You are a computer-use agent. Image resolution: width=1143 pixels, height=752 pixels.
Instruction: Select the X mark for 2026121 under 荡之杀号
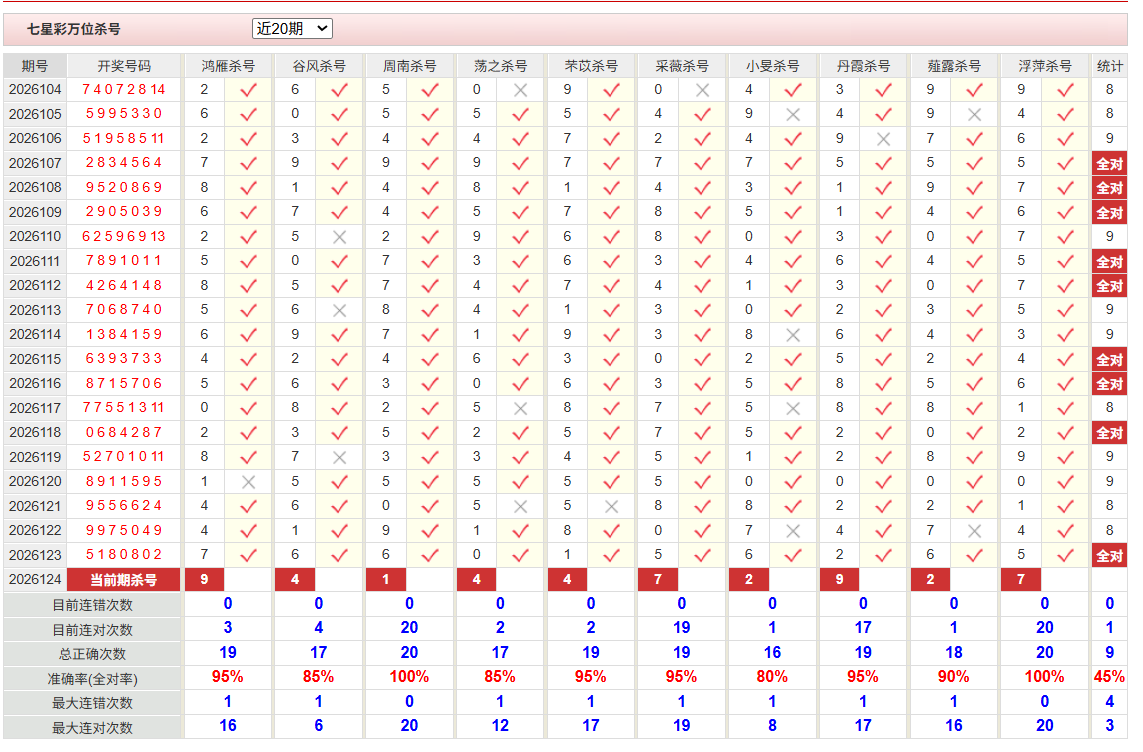(x=520, y=506)
